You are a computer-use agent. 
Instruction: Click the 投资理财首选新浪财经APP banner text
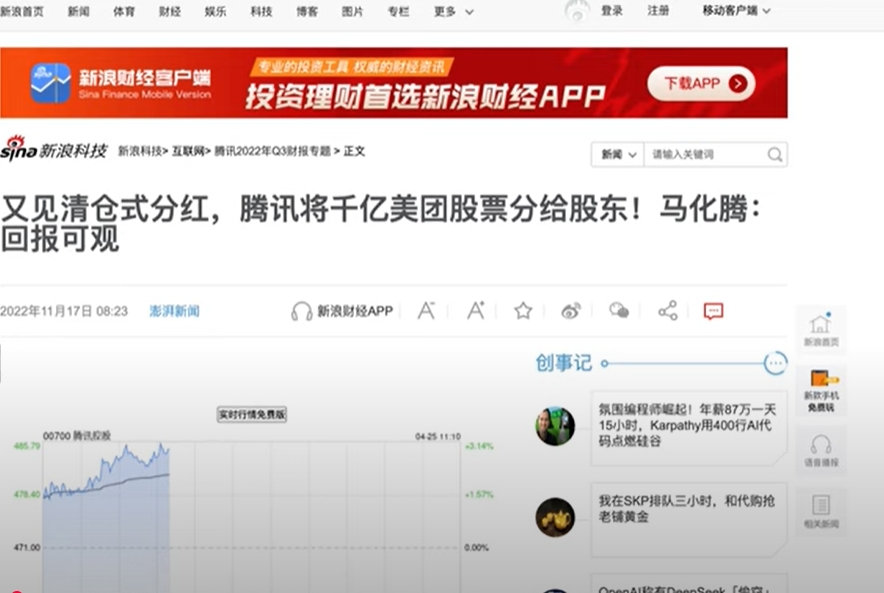pyautogui.click(x=426, y=96)
